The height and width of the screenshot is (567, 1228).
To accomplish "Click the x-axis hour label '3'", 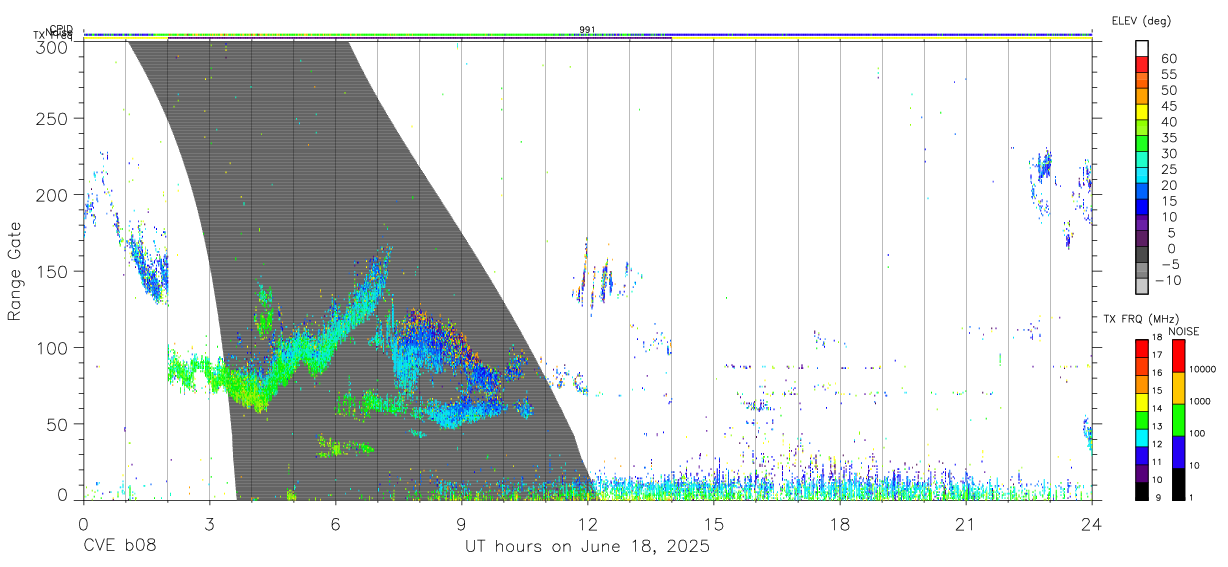I will (209, 523).
